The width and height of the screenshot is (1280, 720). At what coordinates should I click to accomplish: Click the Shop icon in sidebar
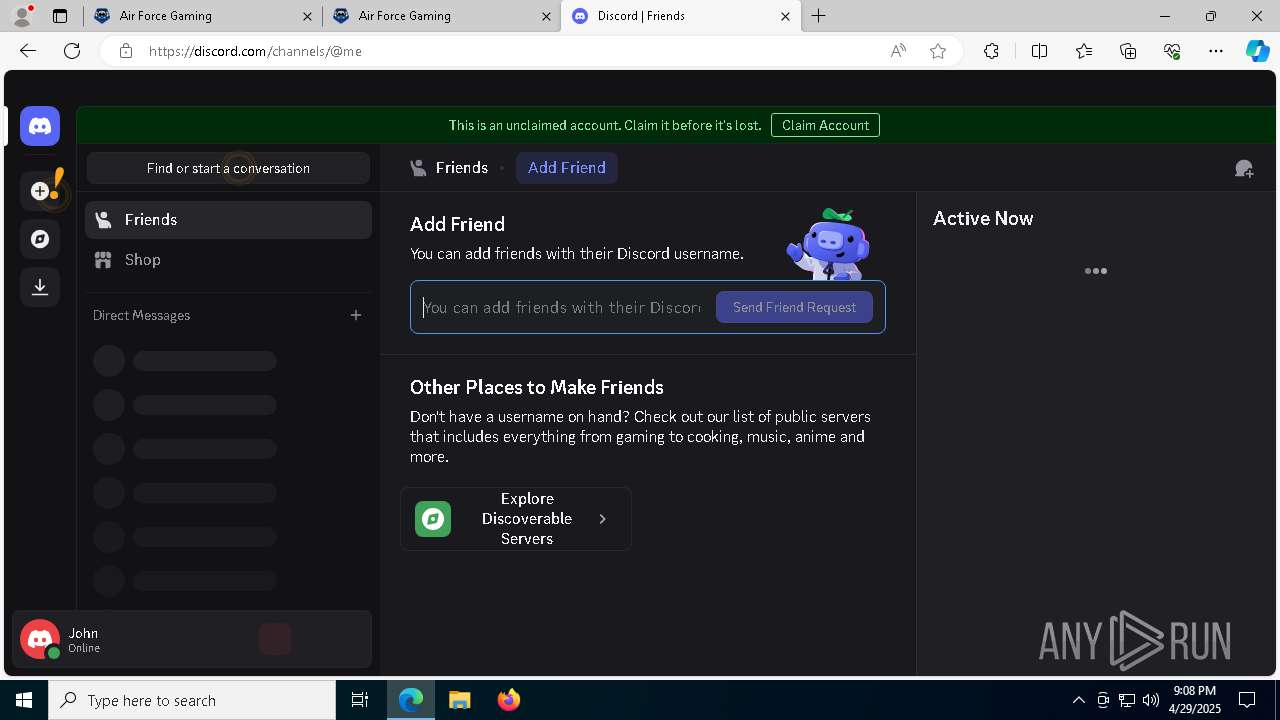[103, 260]
